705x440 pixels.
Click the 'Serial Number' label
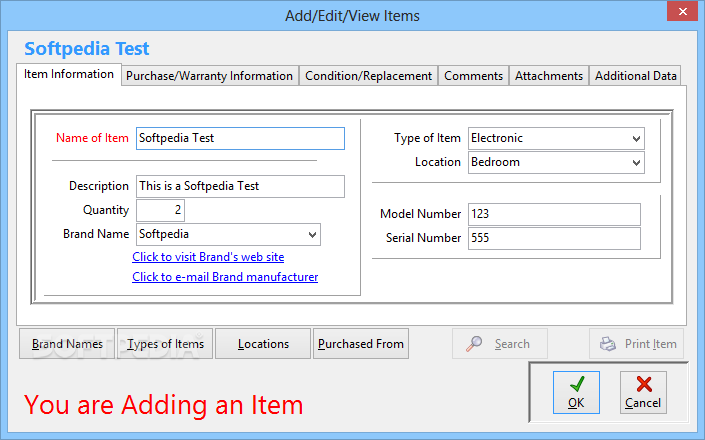click(x=424, y=238)
